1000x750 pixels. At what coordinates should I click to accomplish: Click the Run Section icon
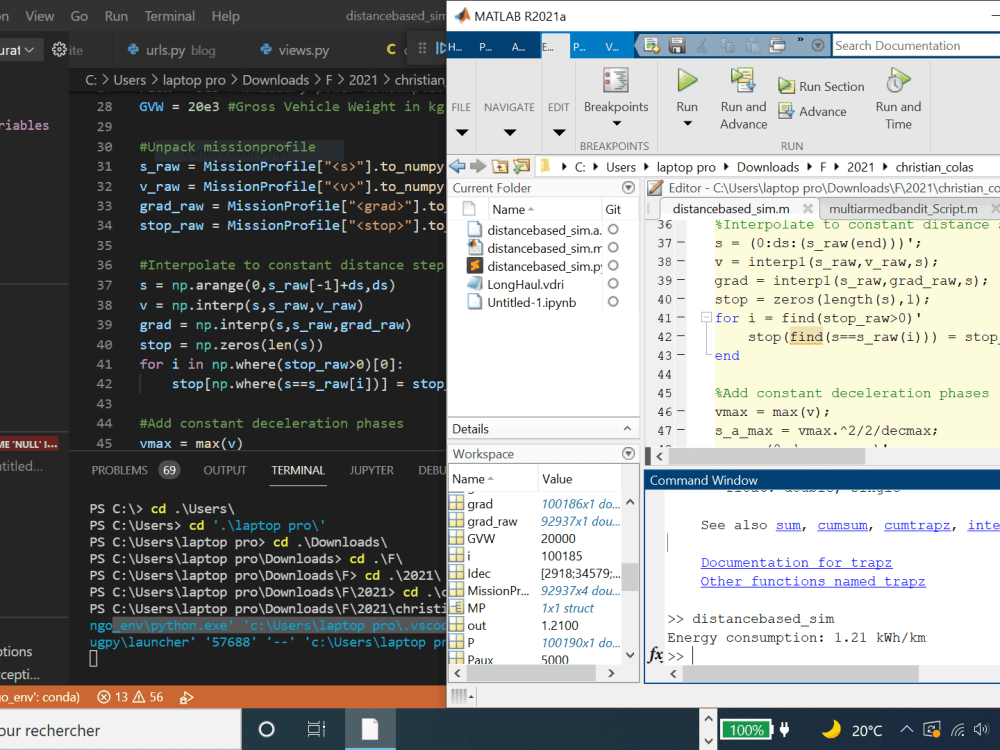click(x=786, y=86)
